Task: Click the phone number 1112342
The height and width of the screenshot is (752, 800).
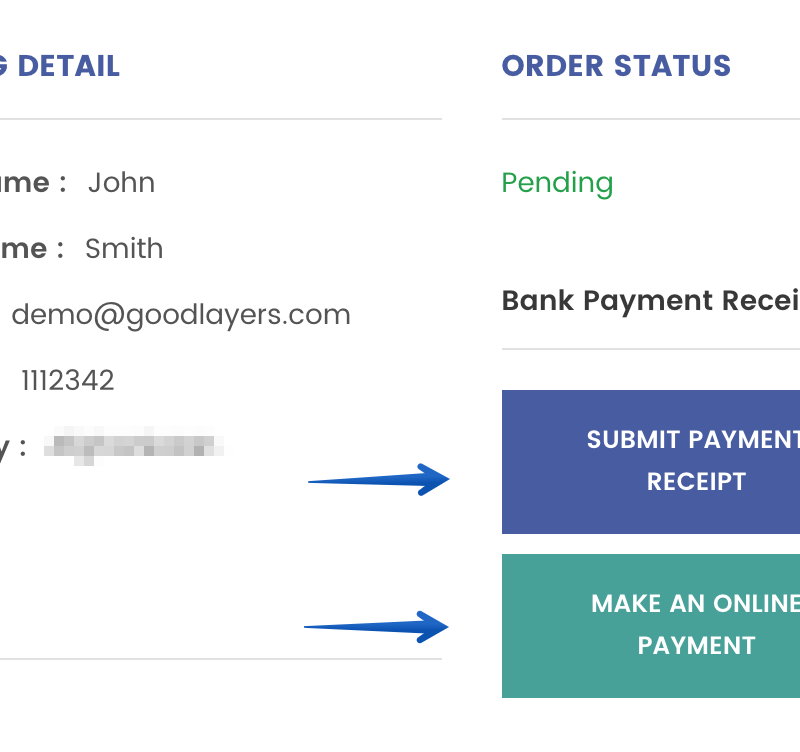Action: click(x=68, y=380)
